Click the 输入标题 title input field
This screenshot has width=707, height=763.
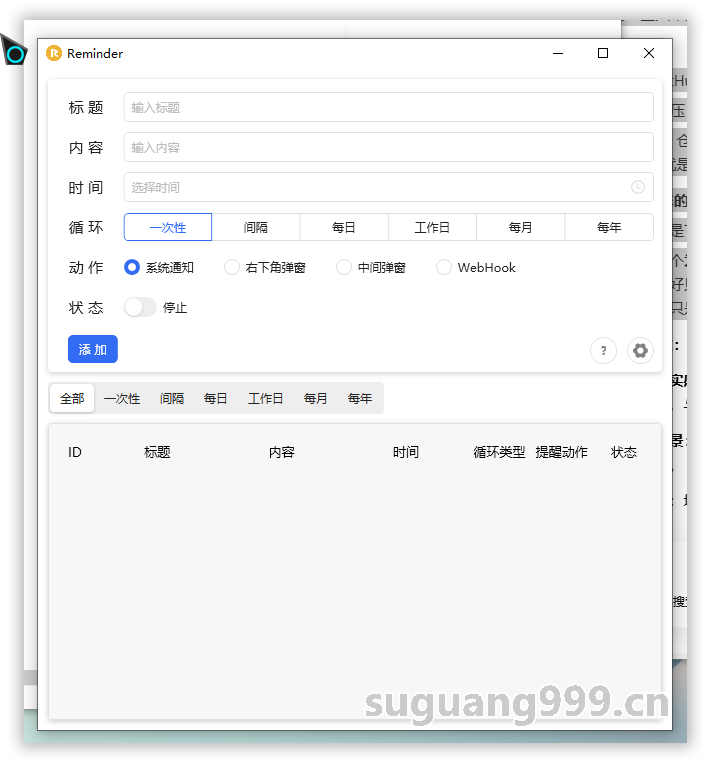click(x=388, y=107)
